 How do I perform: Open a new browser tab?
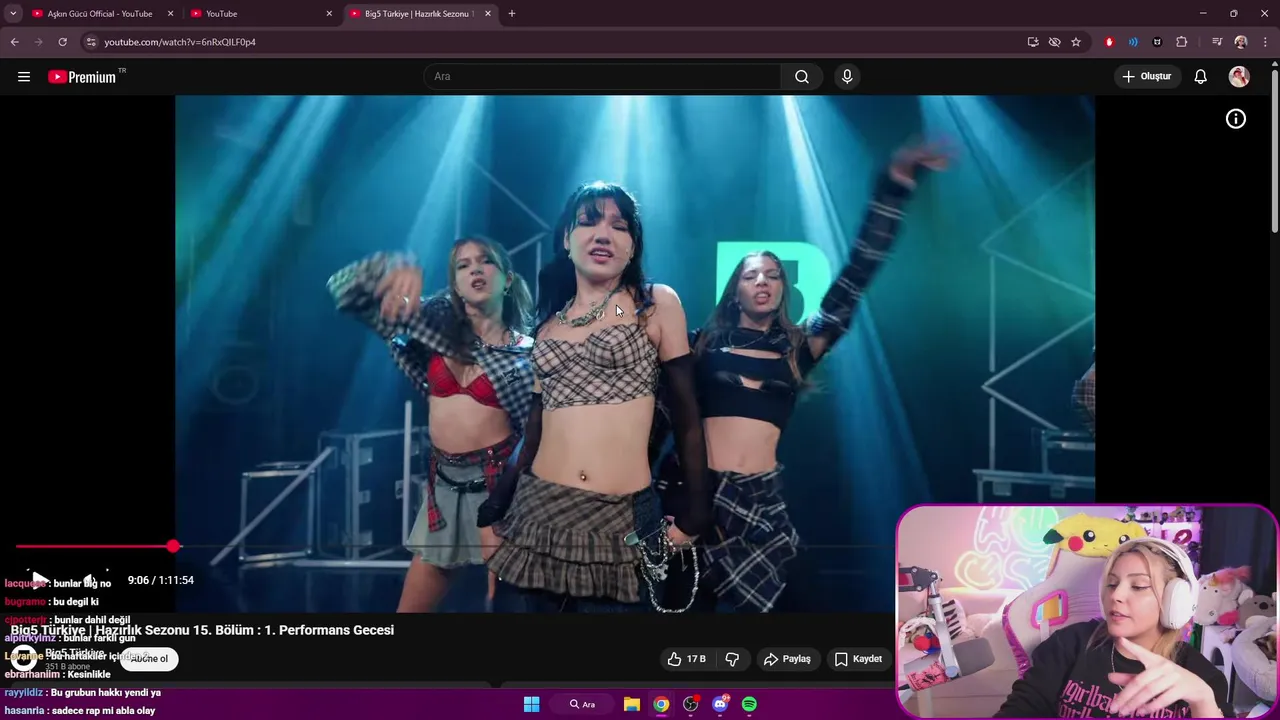[512, 13]
